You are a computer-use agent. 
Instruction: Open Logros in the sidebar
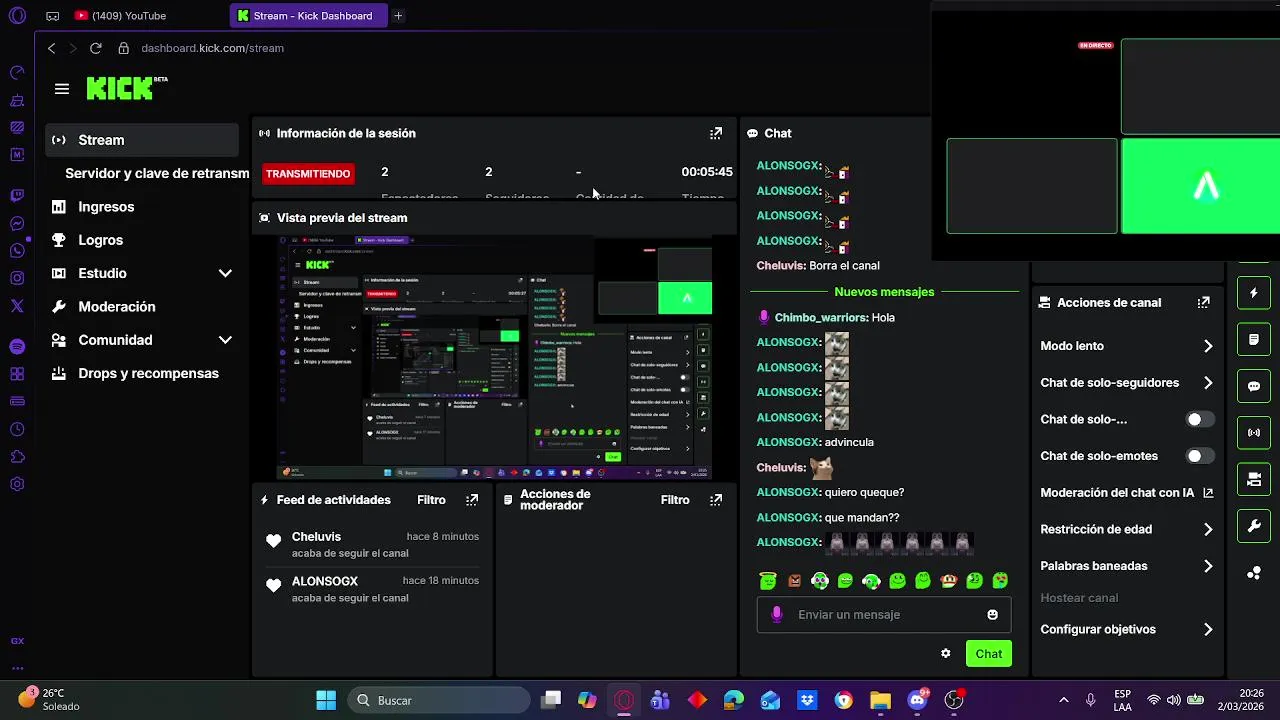click(100, 240)
